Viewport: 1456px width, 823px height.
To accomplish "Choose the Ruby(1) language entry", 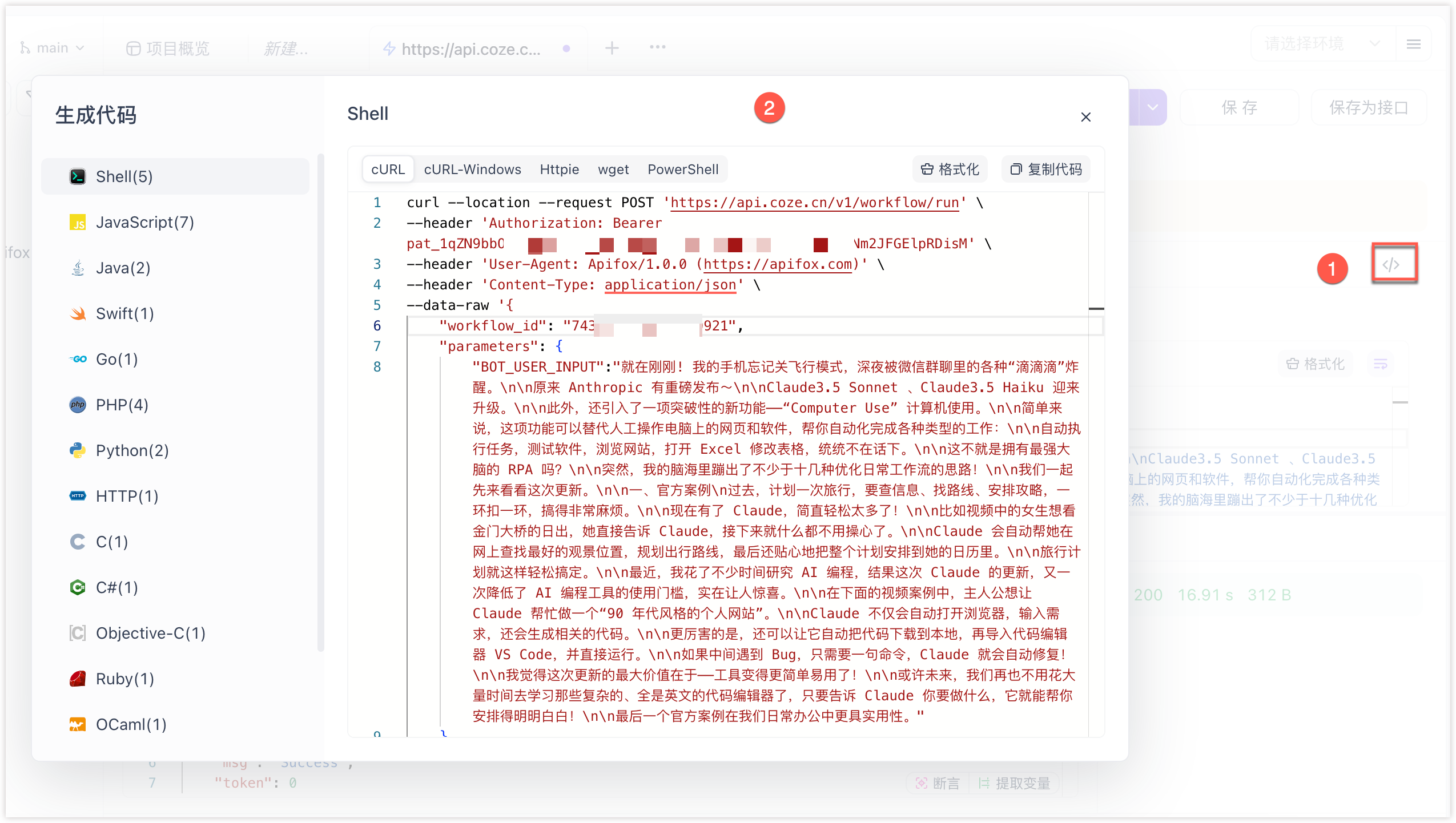I will (124, 679).
